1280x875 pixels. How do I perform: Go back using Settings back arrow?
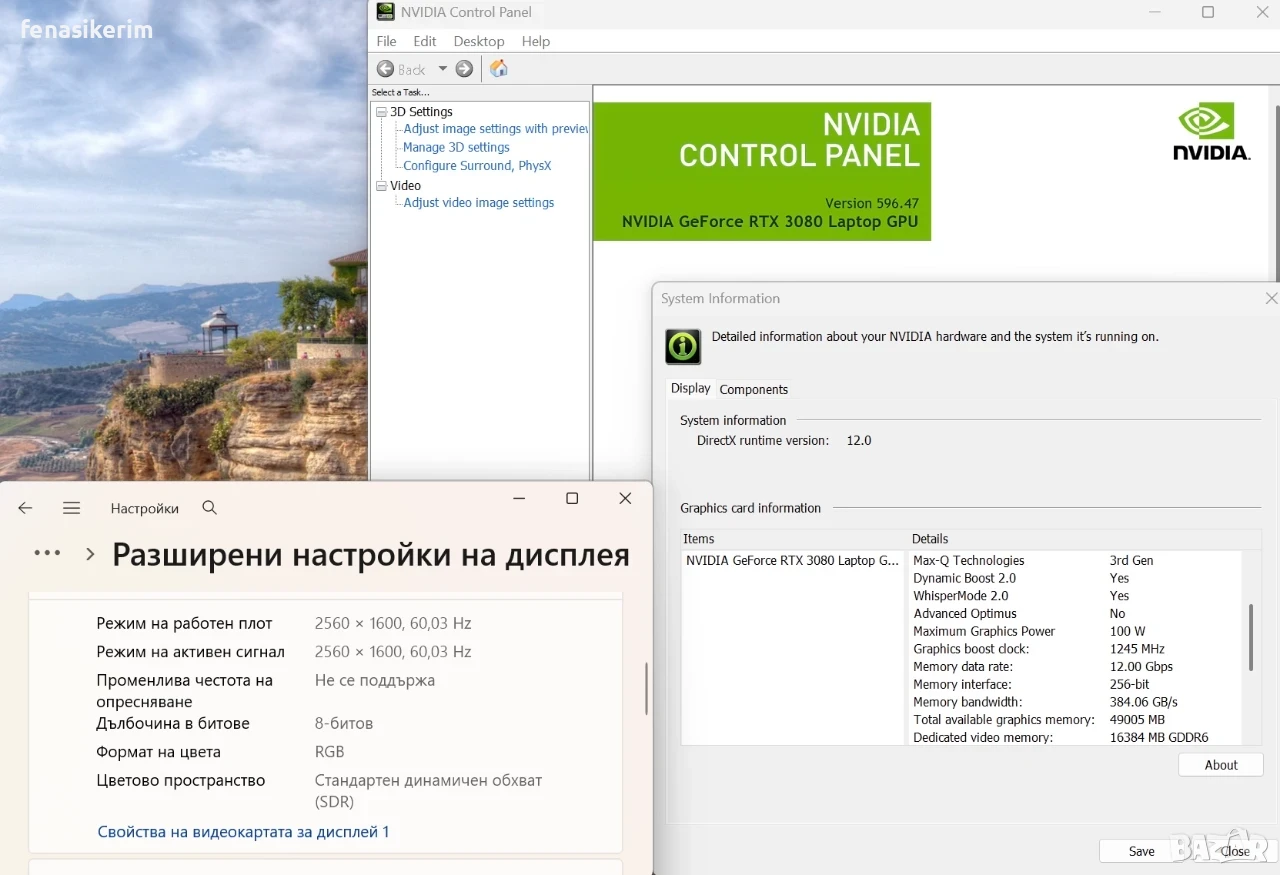coord(25,508)
